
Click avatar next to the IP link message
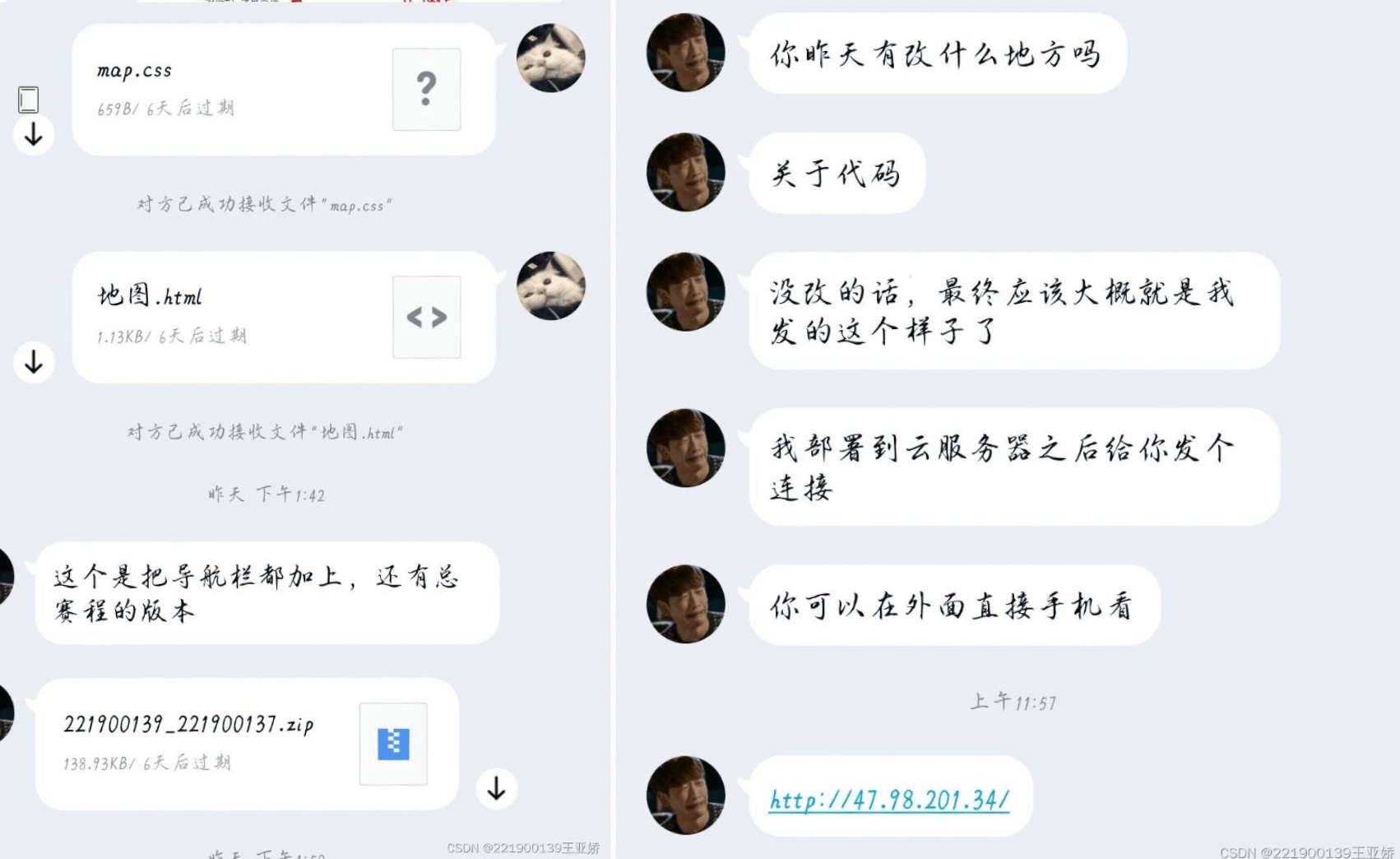coord(686,795)
